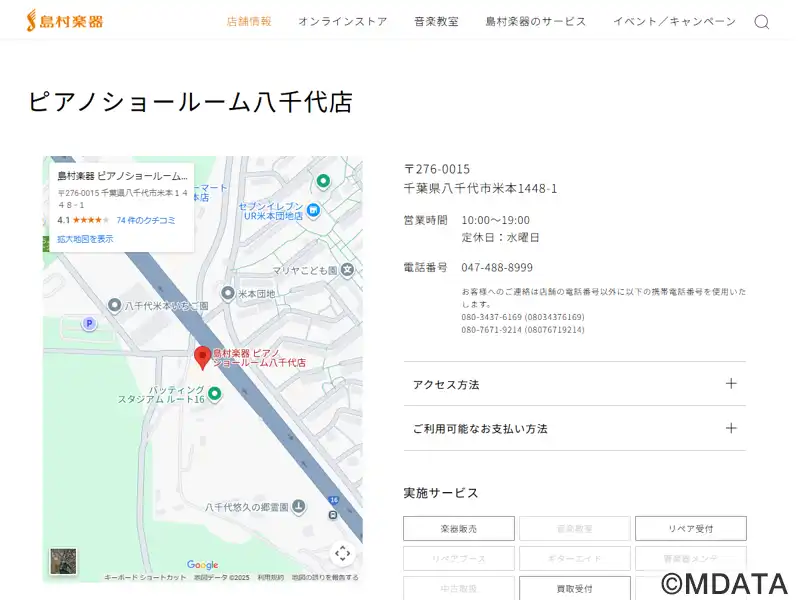Image resolution: width=800 pixels, height=600 pixels.
Task: Click the red store location pin
Action: point(202,357)
